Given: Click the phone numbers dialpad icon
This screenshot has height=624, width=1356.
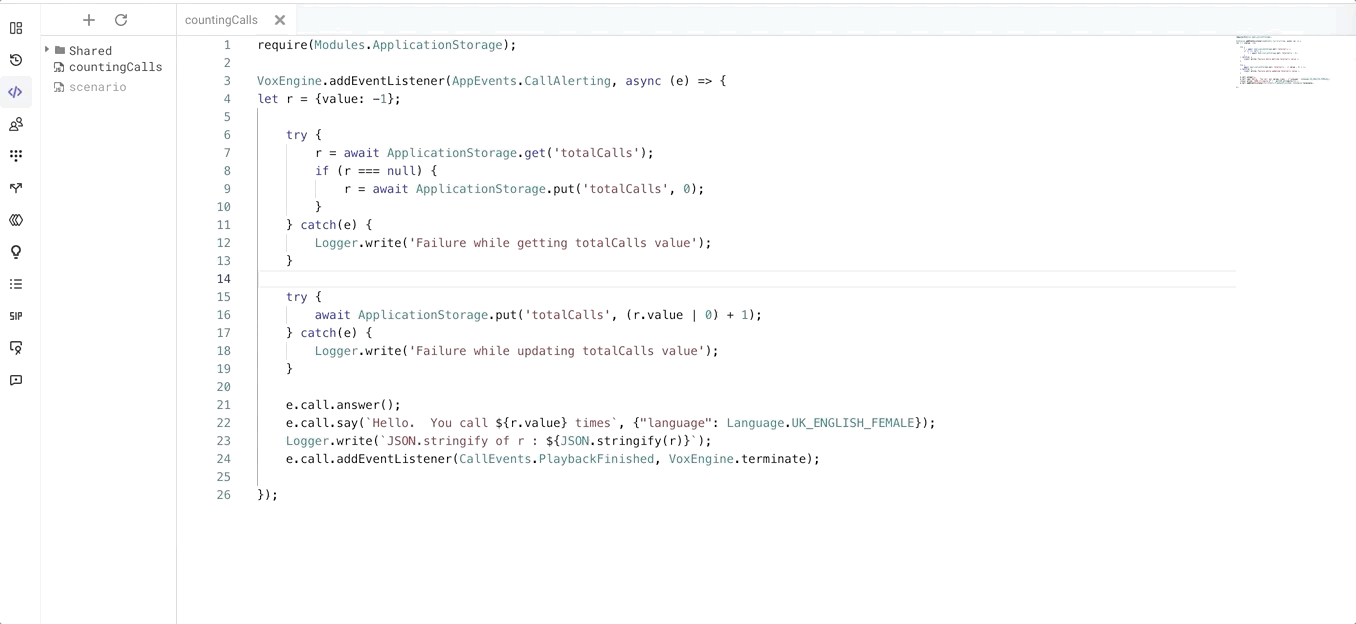Looking at the screenshot, I should pyautogui.click(x=16, y=156).
